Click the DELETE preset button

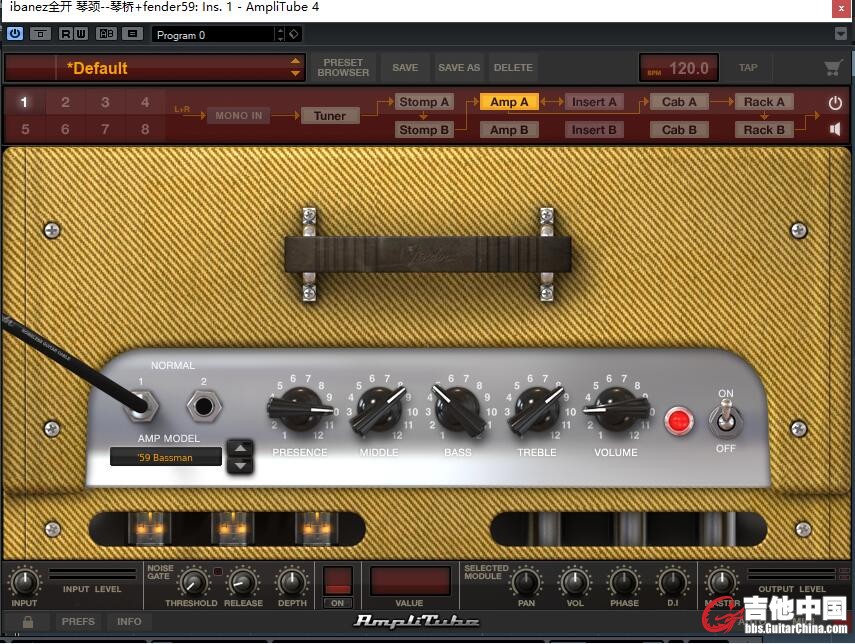pos(513,68)
